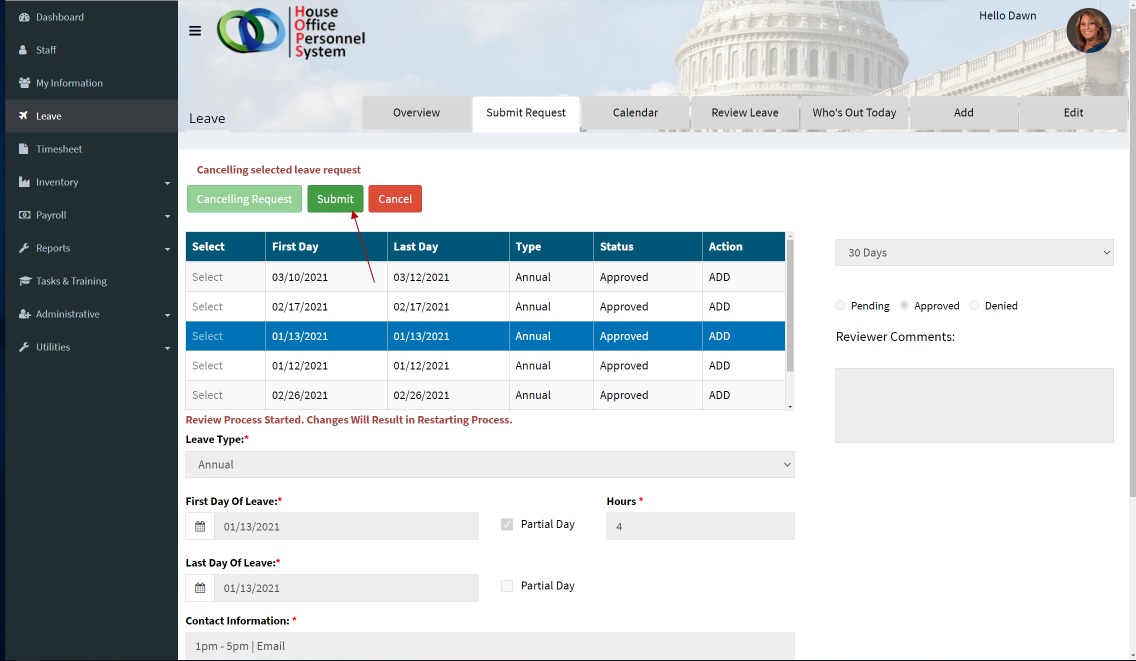The width and height of the screenshot is (1136, 661).
Task: Click Dawn's profile avatar picture
Action: click(1088, 31)
